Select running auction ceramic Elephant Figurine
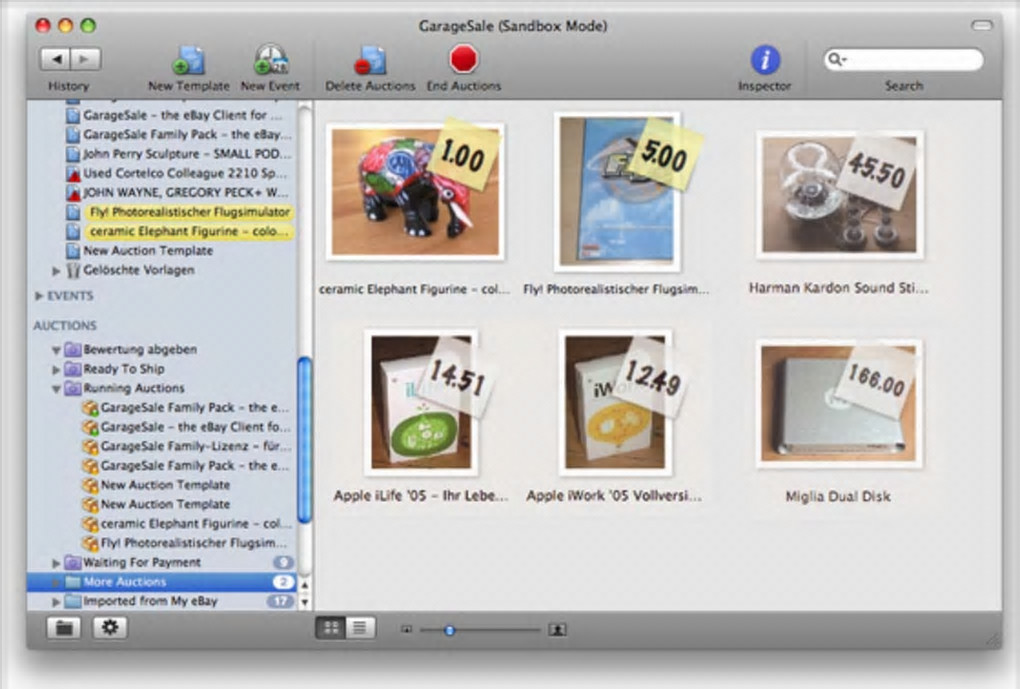Viewport: 1020px width, 689px height. point(161,524)
